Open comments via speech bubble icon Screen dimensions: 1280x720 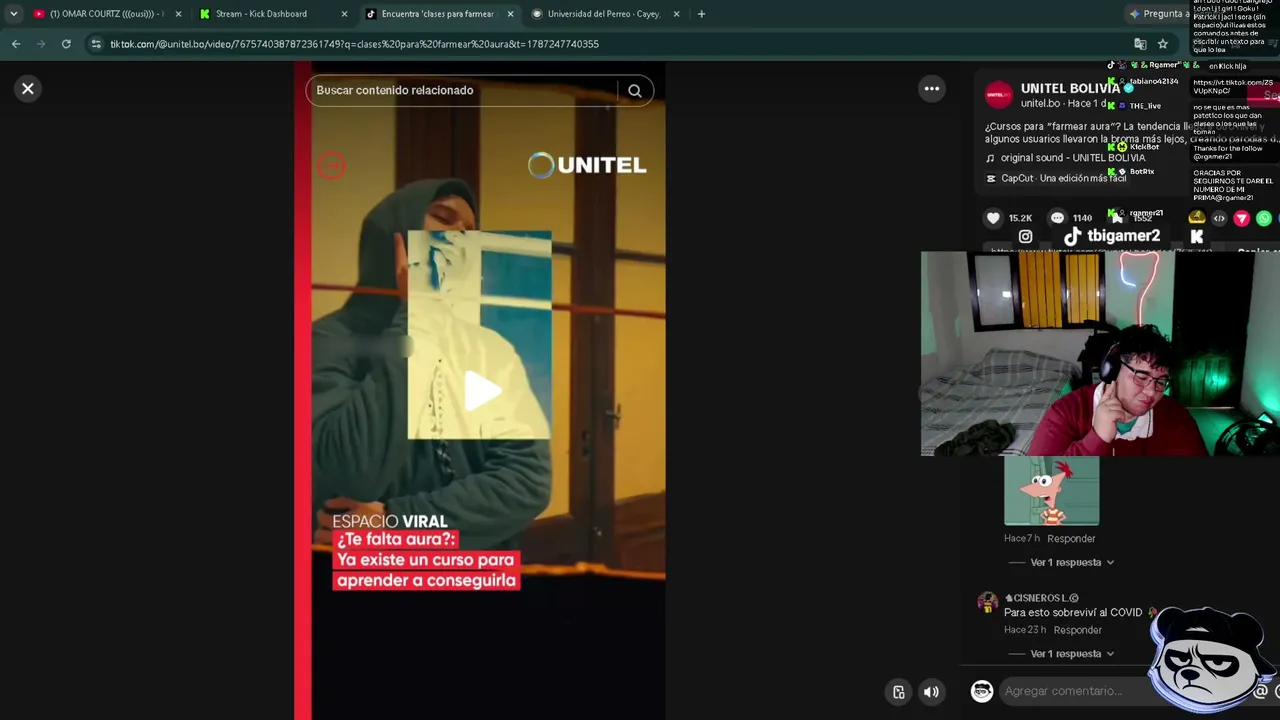[x=1057, y=218]
